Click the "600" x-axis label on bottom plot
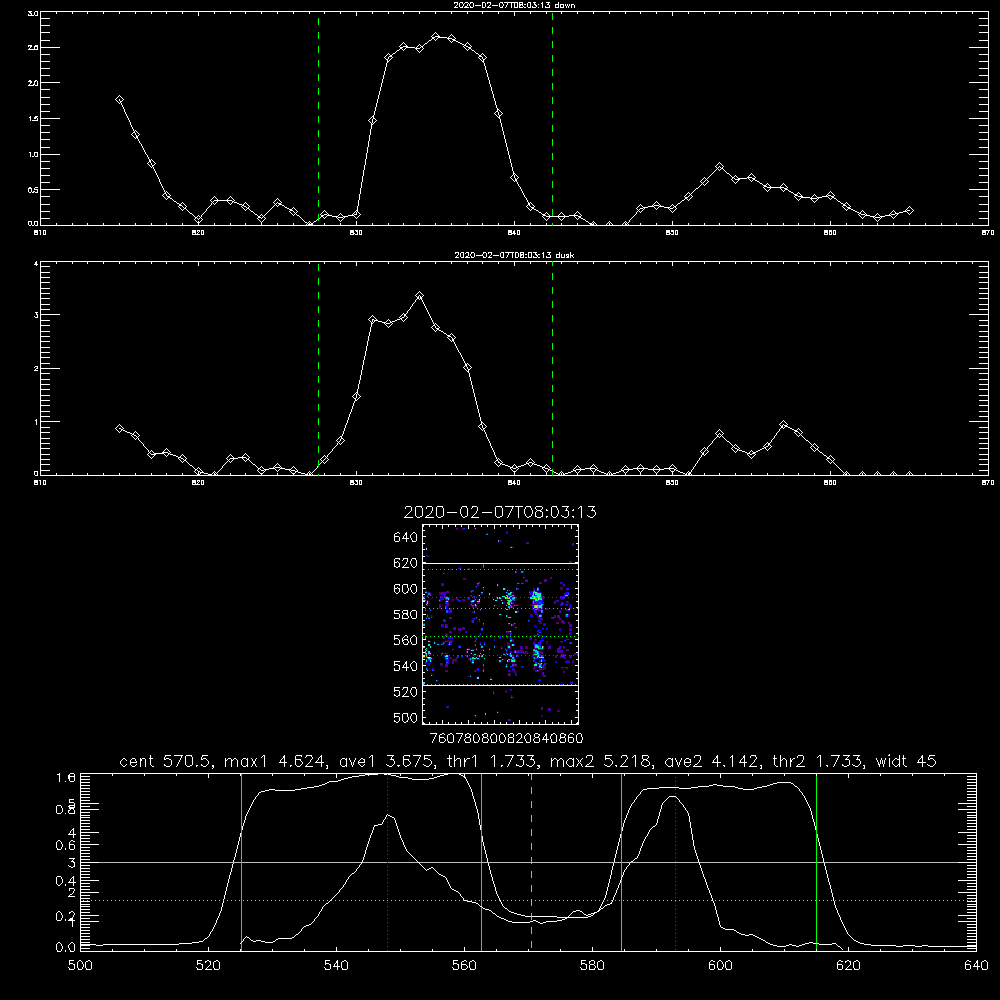The image size is (1000, 1000). pos(721,966)
